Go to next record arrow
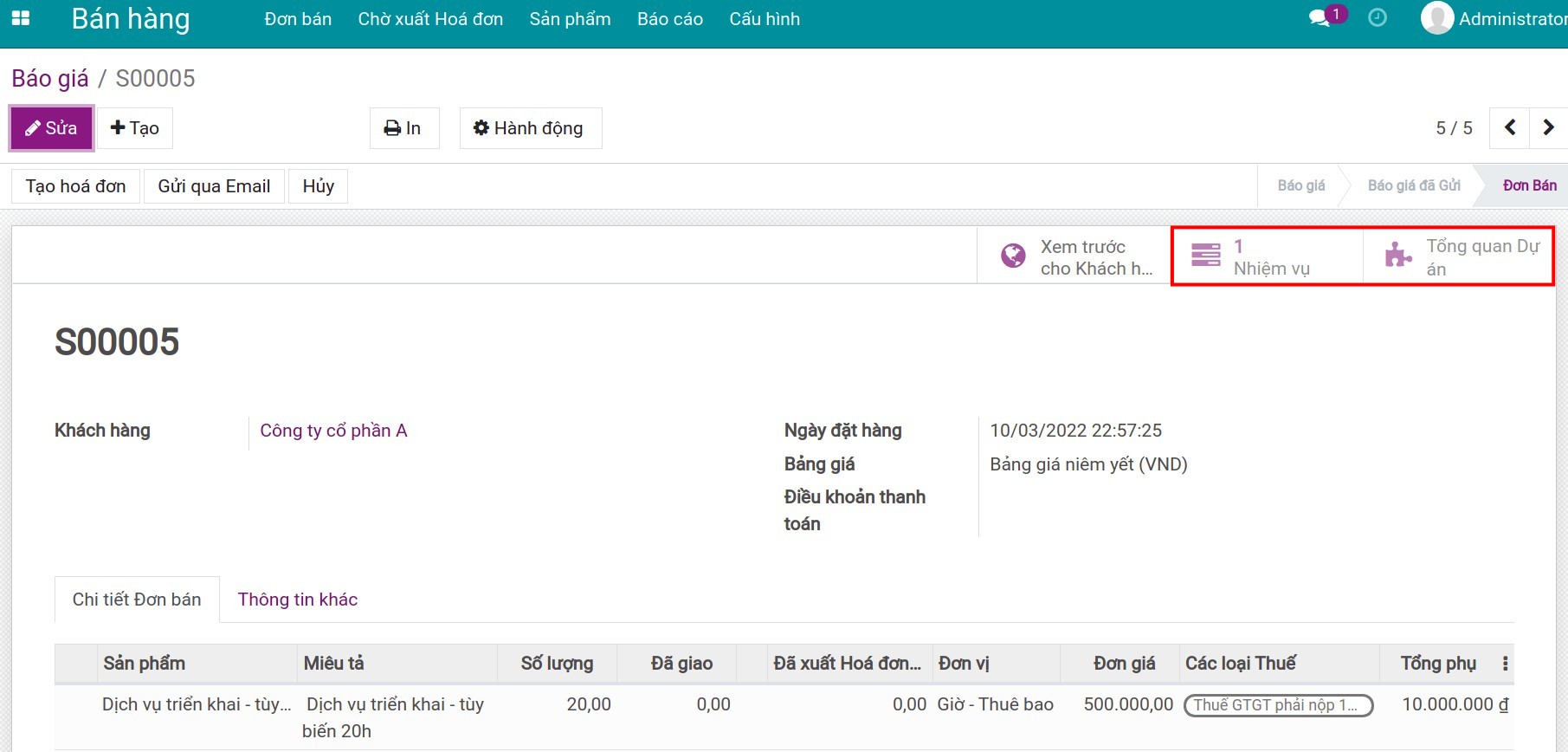Viewport: 1568px width, 752px height. (1548, 127)
